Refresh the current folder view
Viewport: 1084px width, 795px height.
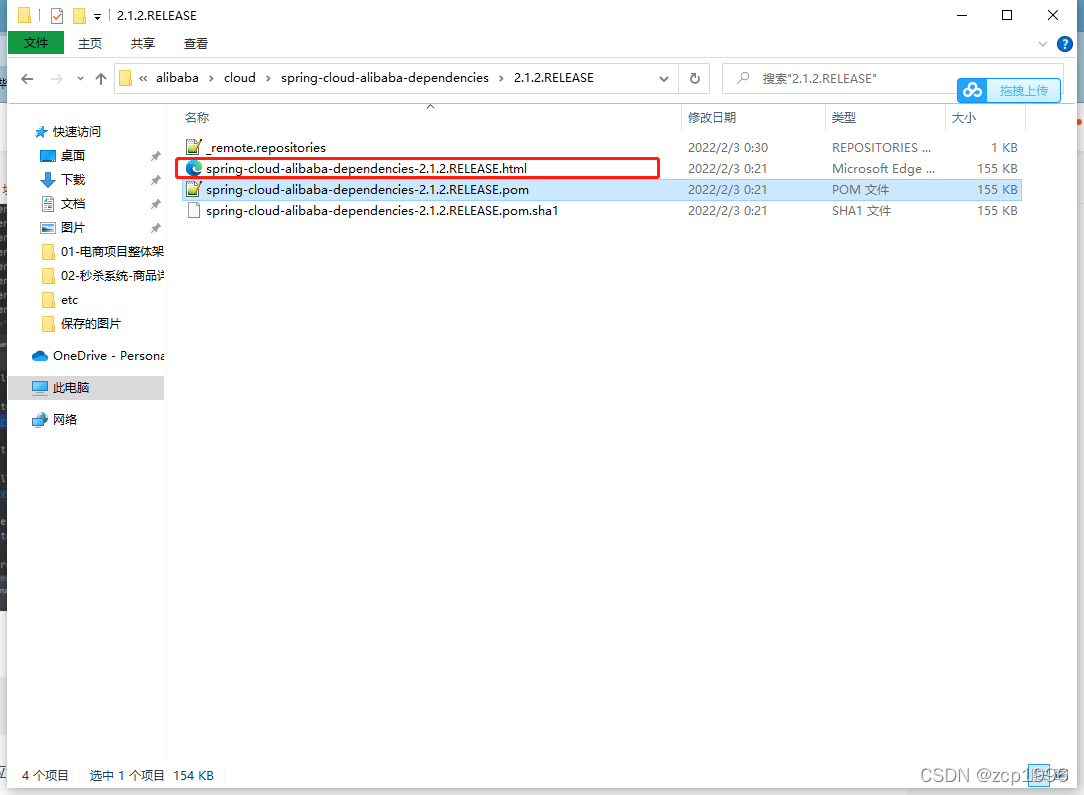[695, 79]
